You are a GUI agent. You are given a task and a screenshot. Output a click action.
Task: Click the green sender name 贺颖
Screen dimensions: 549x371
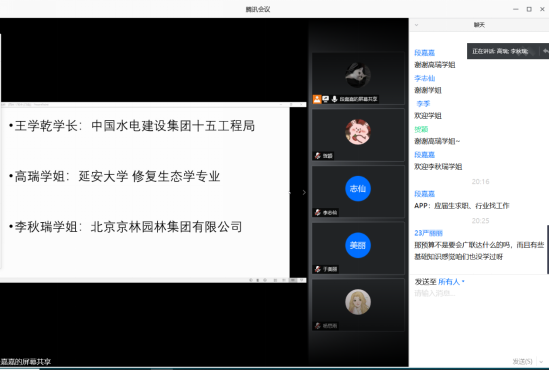pyautogui.click(x=421, y=130)
